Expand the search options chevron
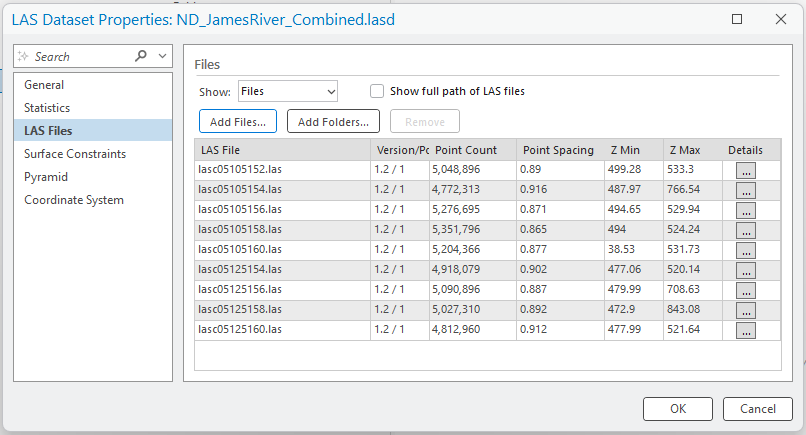The width and height of the screenshot is (806, 435). (162, 56)
